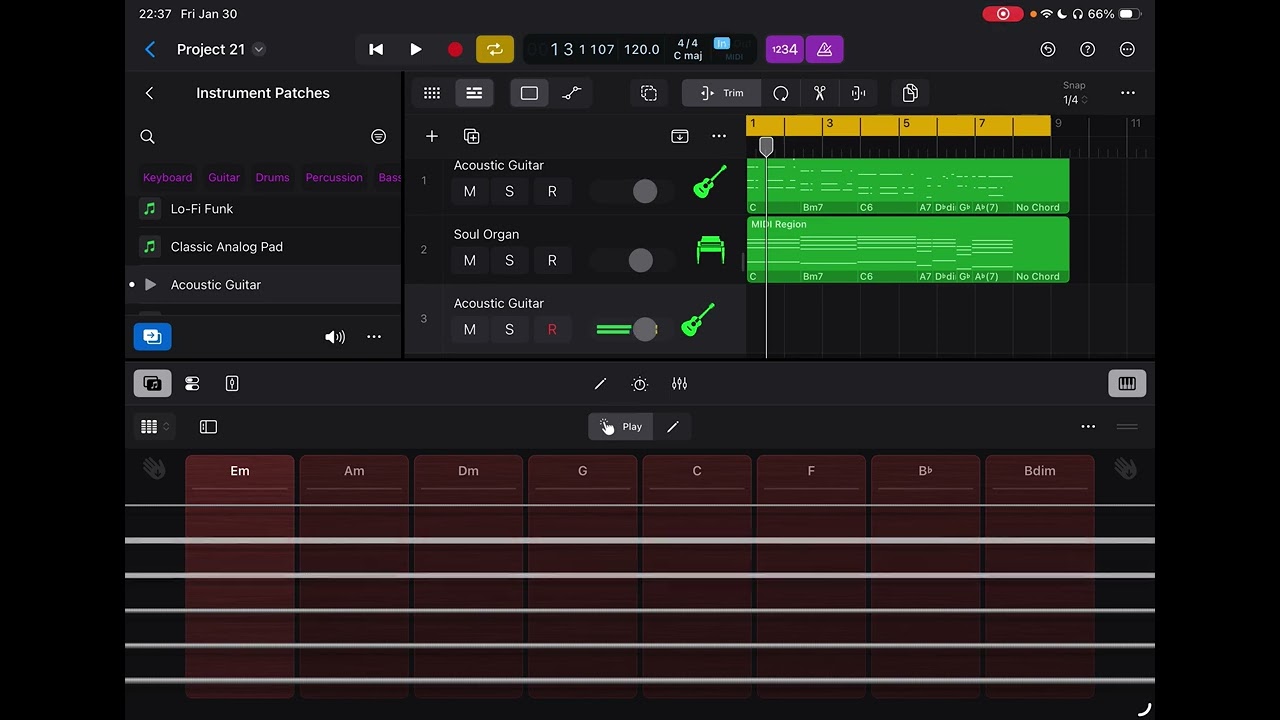1280x720 pixels.
Task: Show automation curve view
Action: pos(572,93)
